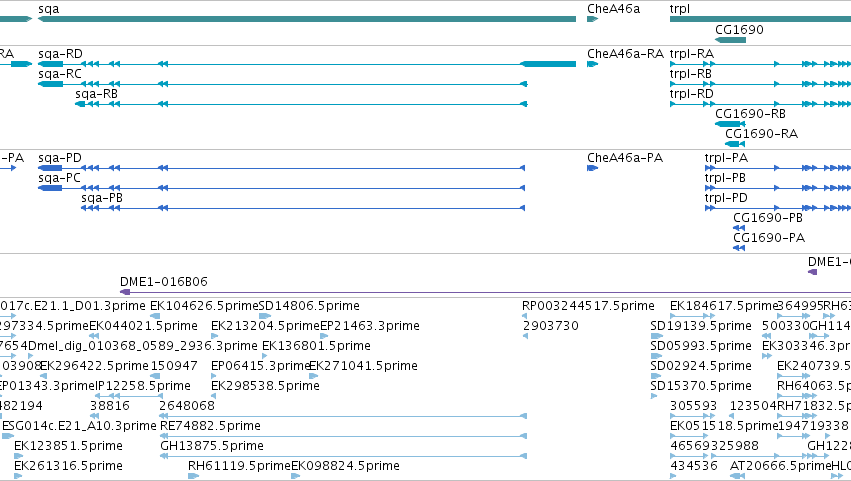Select the RH61119.5prime label
The width and height of the screenshot is (851, 481).
239,467
